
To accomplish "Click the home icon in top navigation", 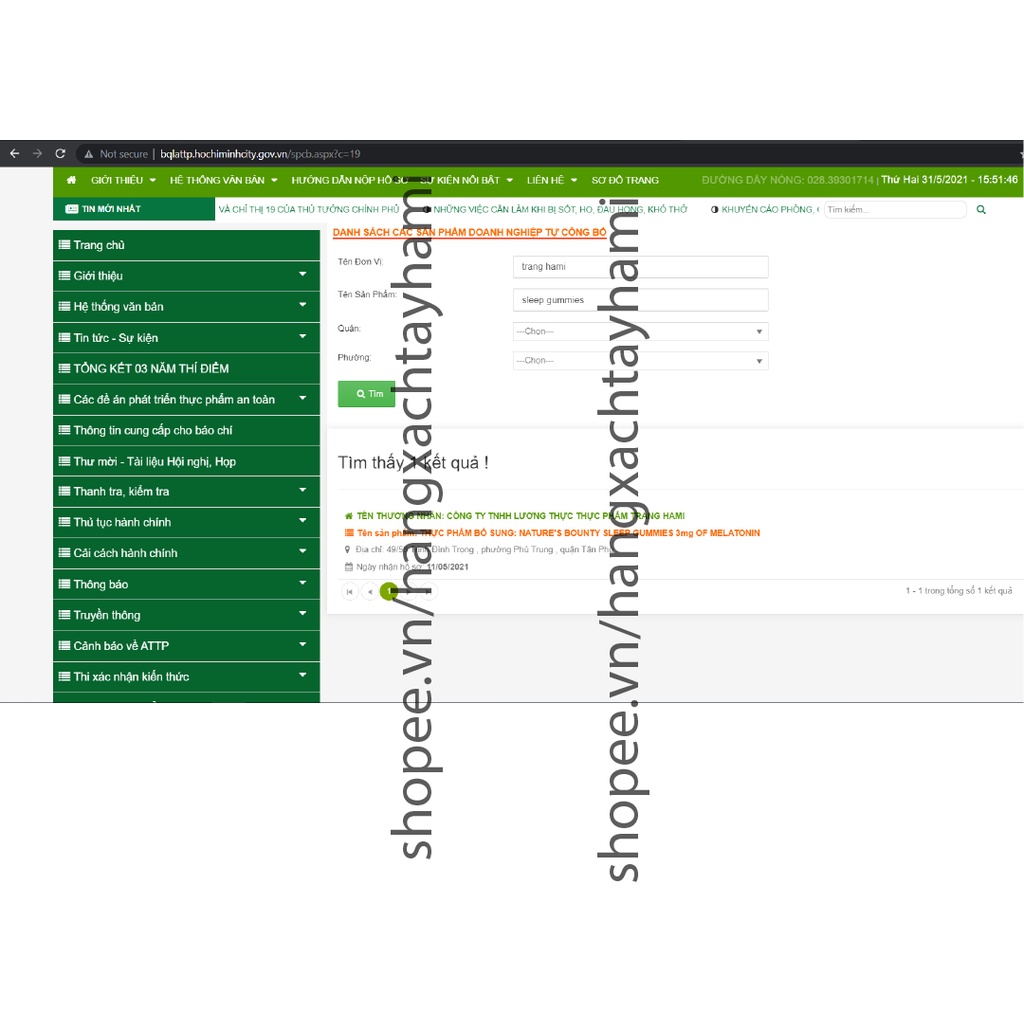I will click(x=71, y=180).
